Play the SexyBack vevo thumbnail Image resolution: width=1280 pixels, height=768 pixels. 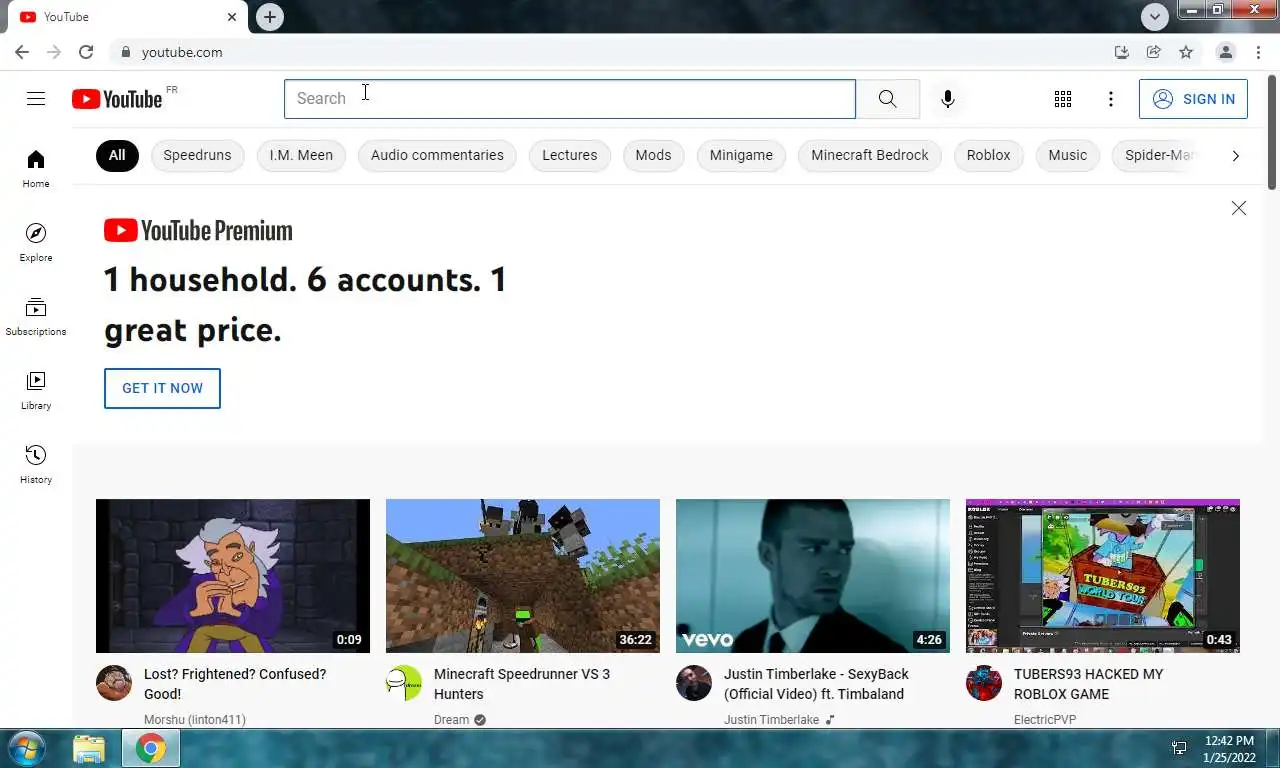click(813, 576)
